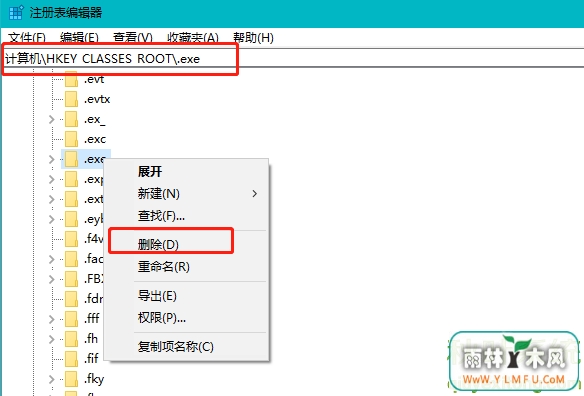Select the .exc key label
584x396 pixels.
[95, 139]
